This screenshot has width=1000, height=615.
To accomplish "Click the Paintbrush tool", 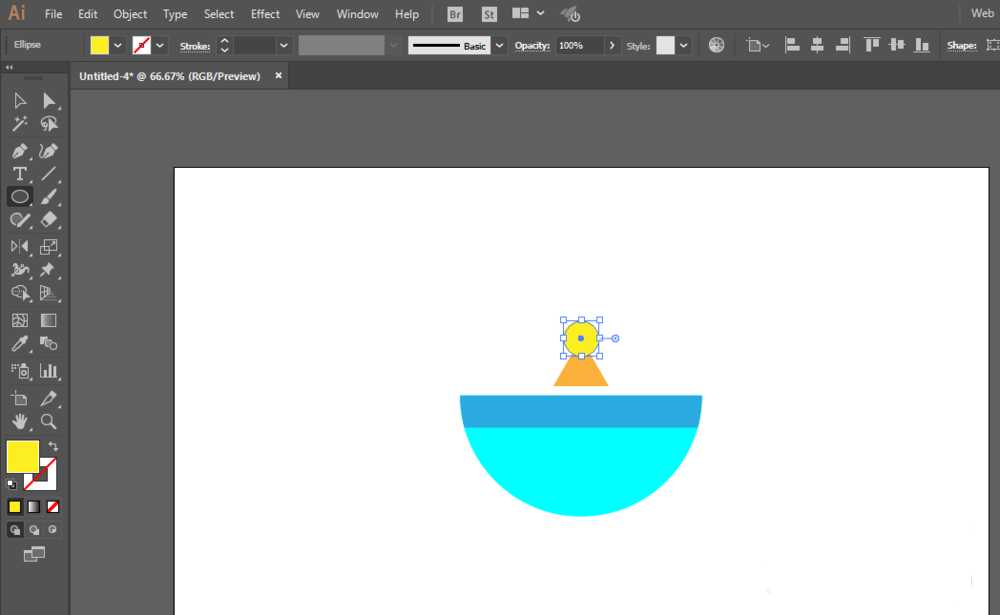I will [48, 197].
